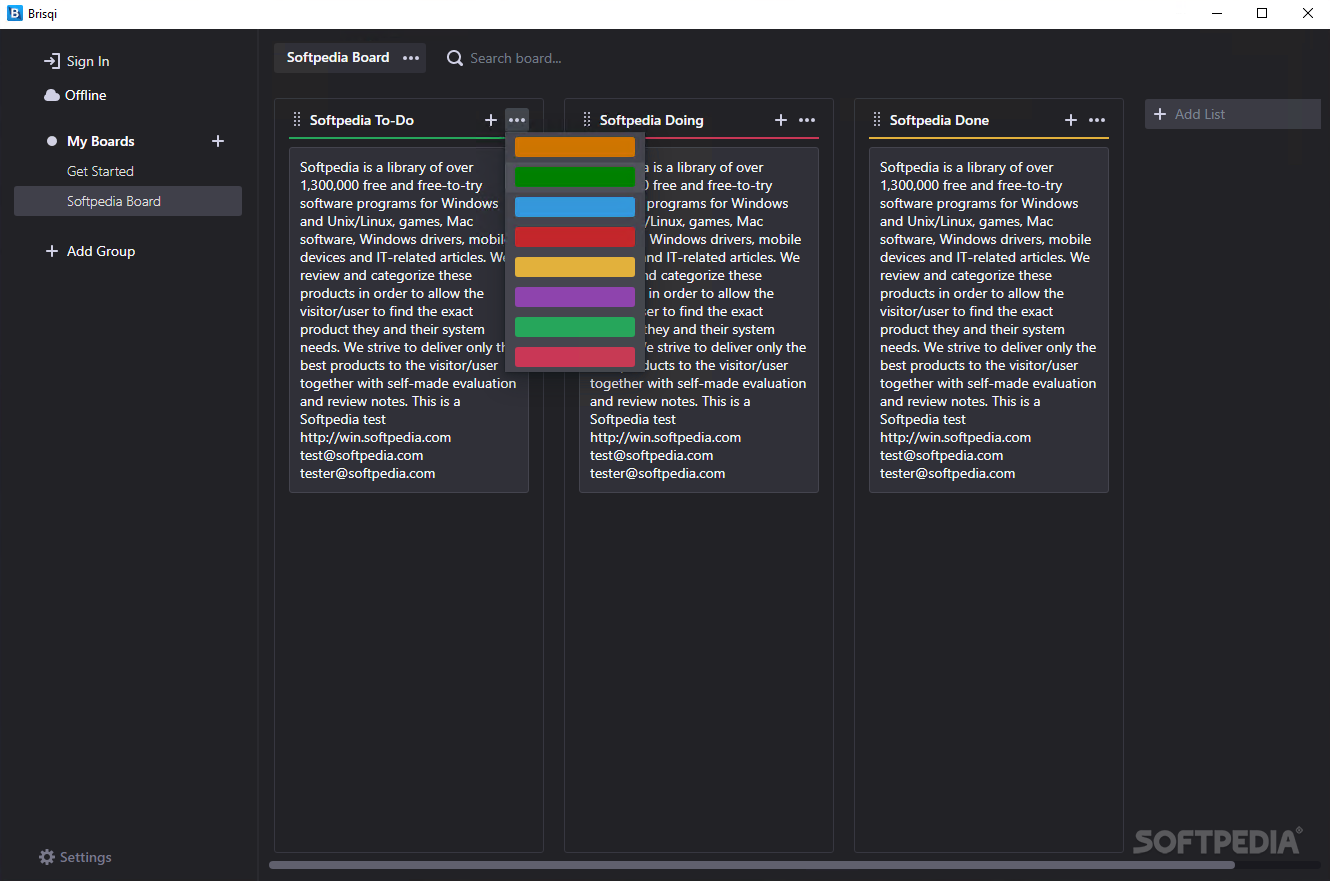Pick the dark green color swatch
The image size is (1330, 881).
(575, 177)
